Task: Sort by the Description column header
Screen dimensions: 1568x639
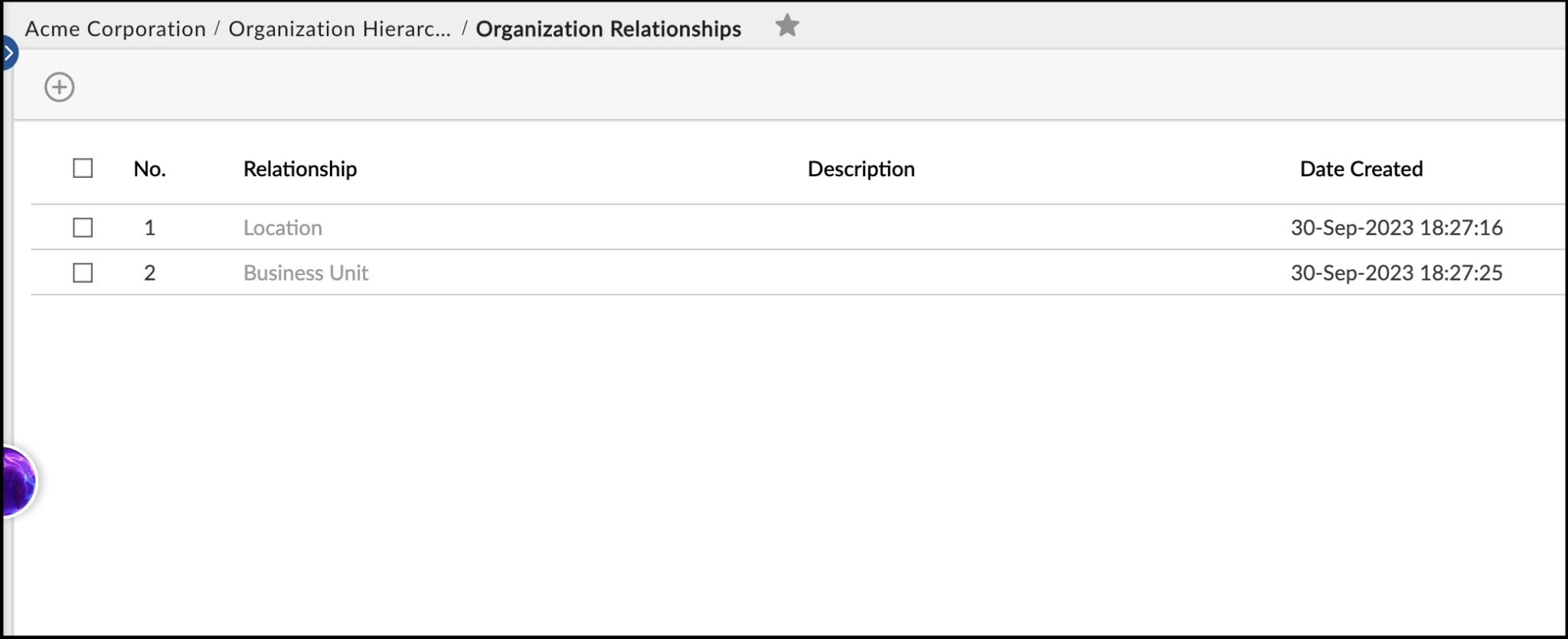Action: coord(861,169)
